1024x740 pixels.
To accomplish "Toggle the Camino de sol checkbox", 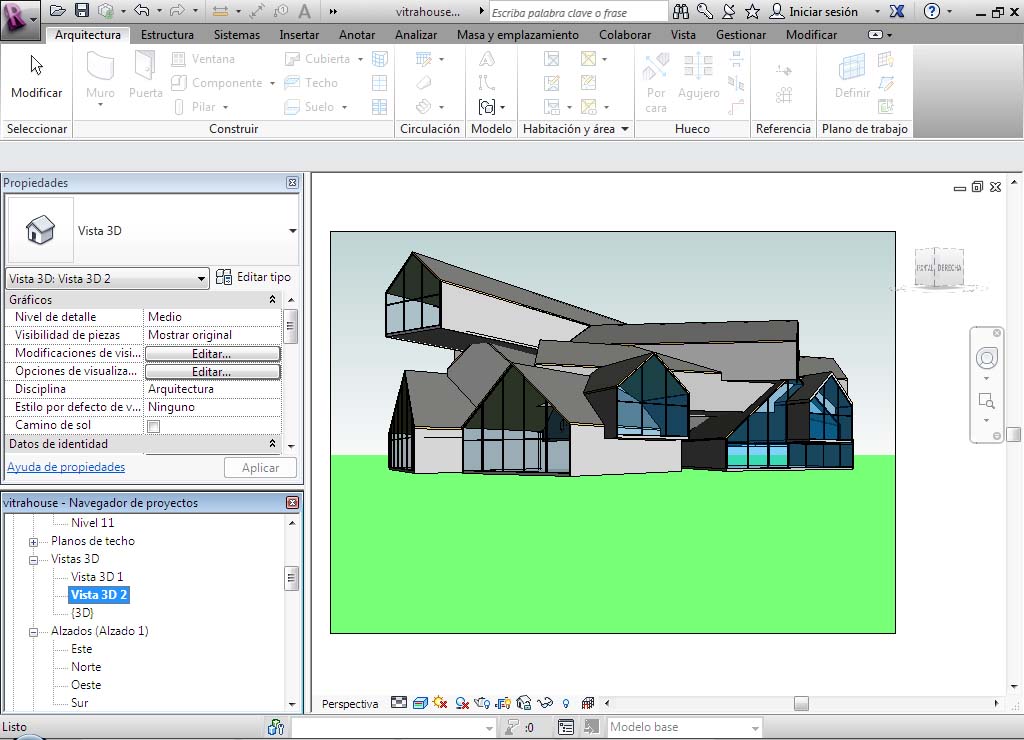I will click(154, 426).
